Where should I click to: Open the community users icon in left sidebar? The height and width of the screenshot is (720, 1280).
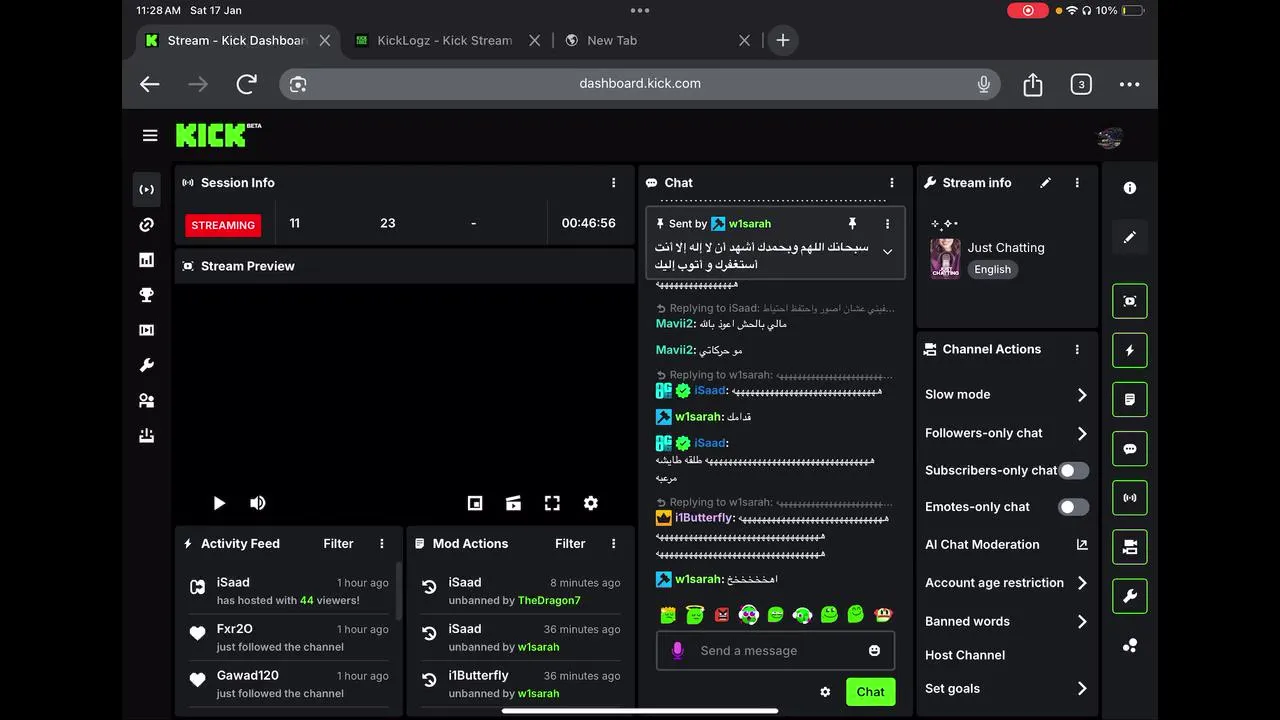tap(147, 401)
